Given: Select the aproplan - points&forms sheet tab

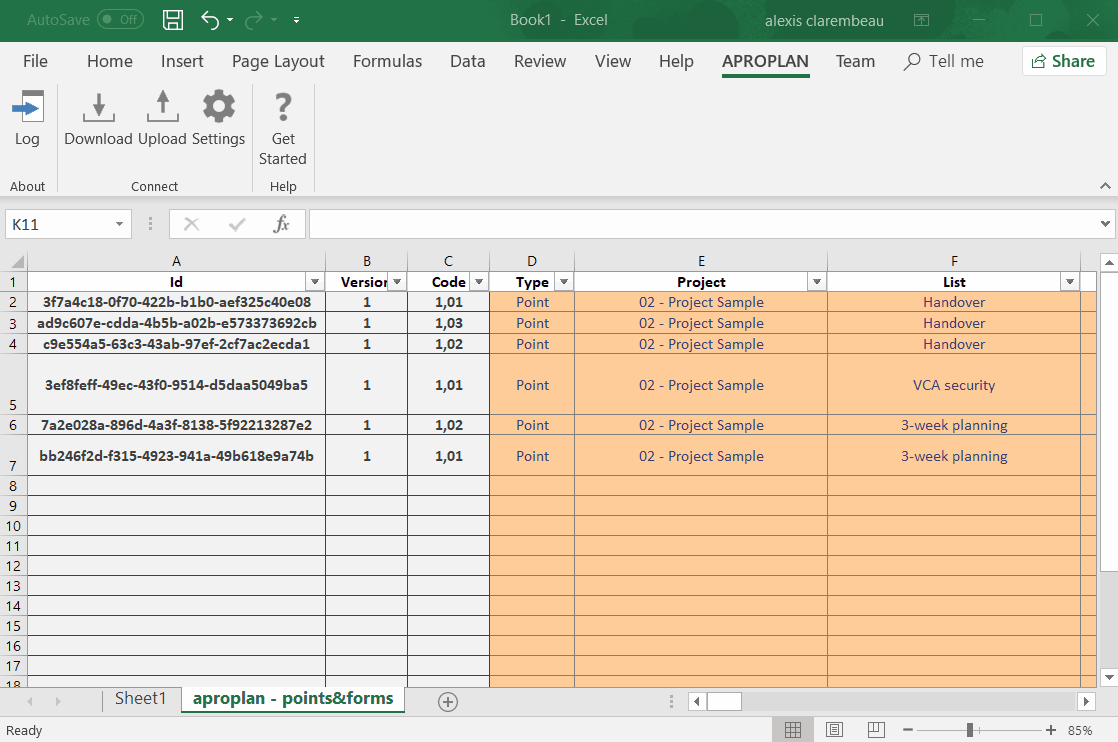Looking at the screenshot, I should coord(293,699).
